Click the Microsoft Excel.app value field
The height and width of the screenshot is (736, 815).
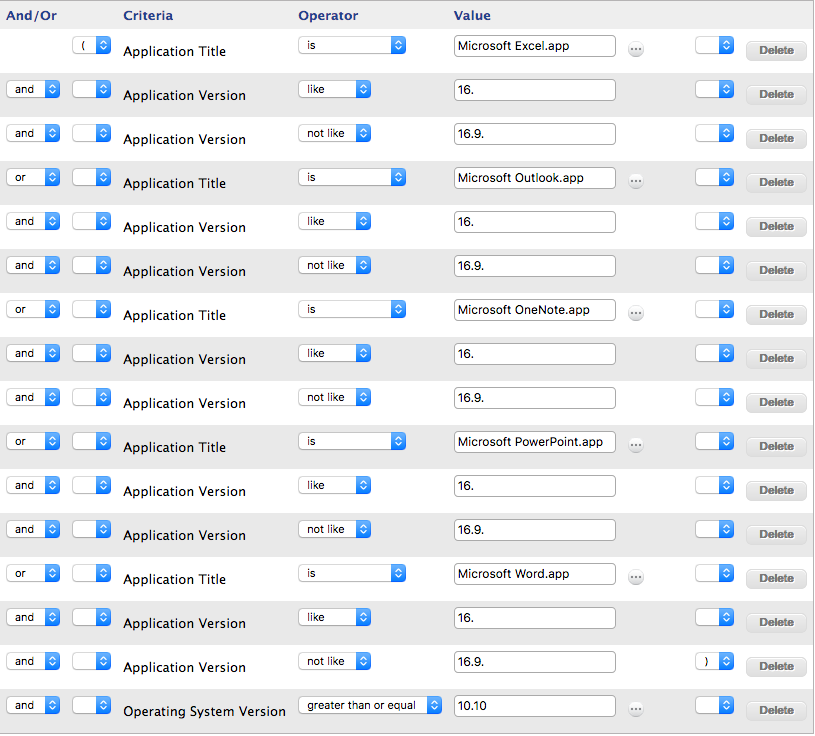pyautogui.click(x=534, y=46)
